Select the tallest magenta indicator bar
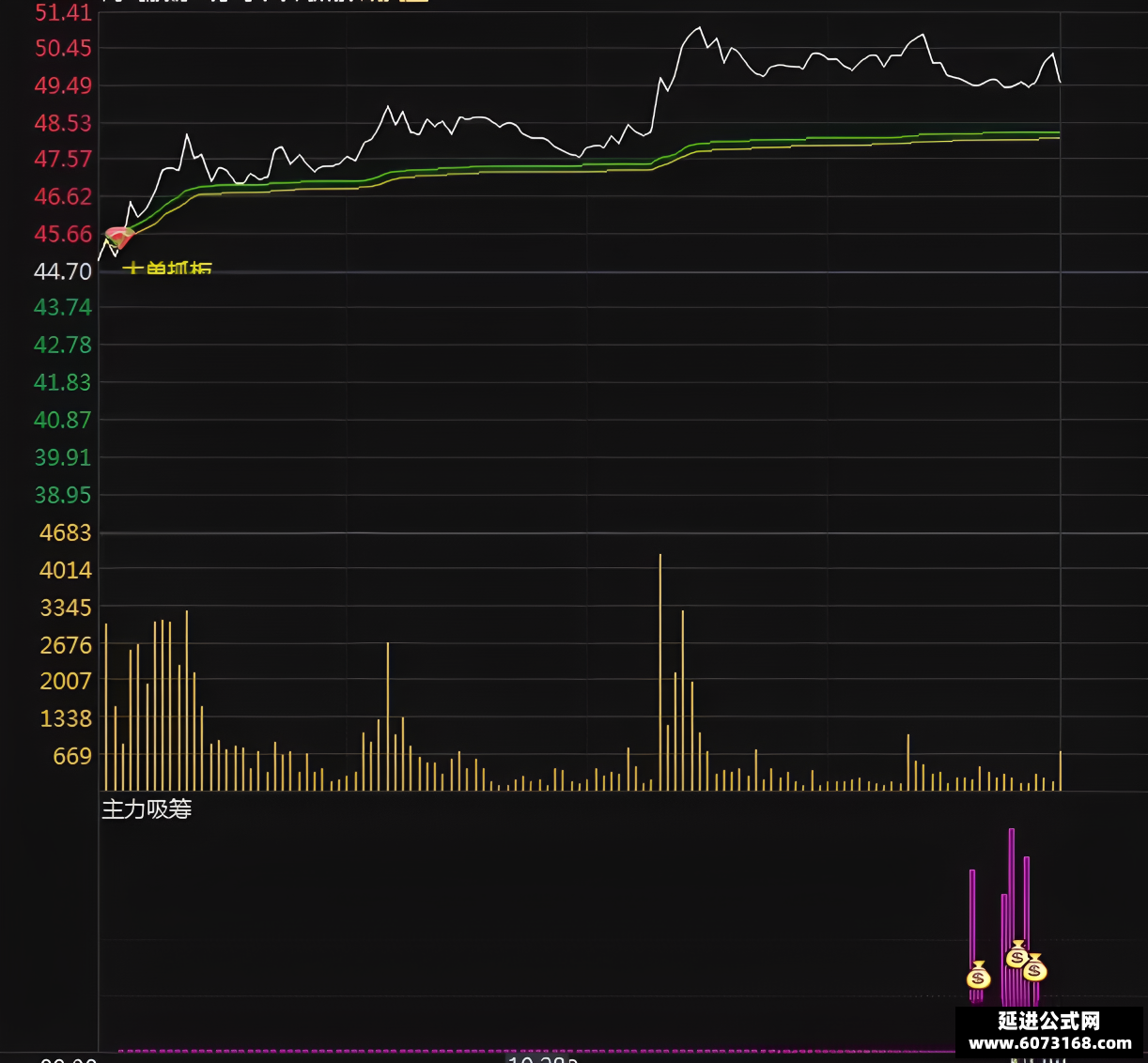 coord(1012,916)
